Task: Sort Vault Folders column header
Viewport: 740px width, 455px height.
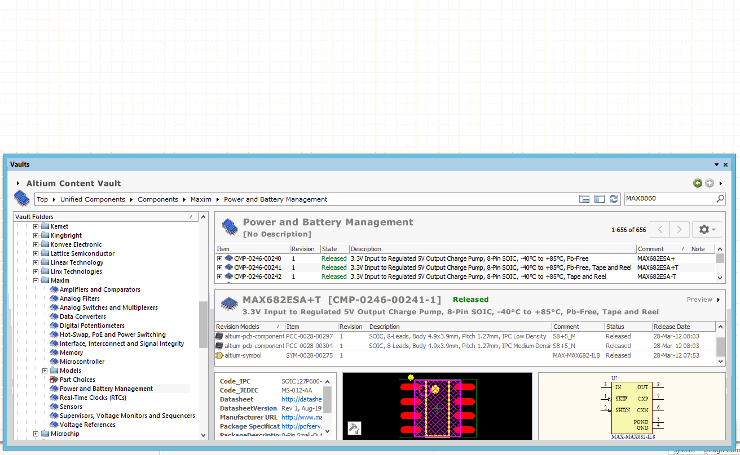Action: 106,217
